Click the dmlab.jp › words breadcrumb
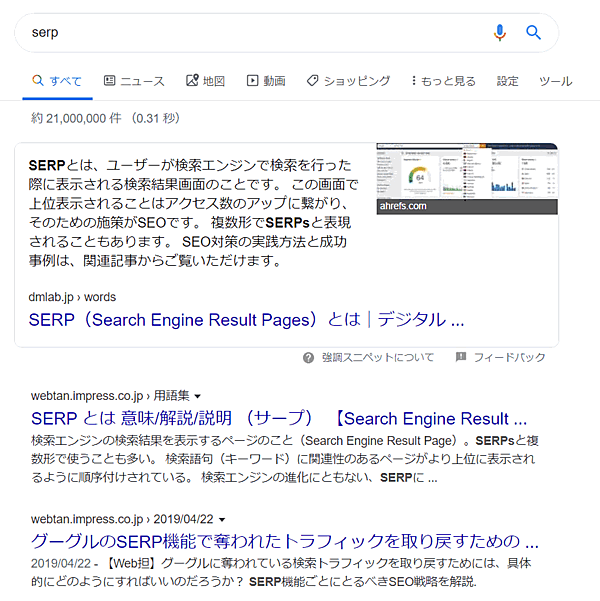This screenshot has height=601, width=600. [x=72, y=297]
